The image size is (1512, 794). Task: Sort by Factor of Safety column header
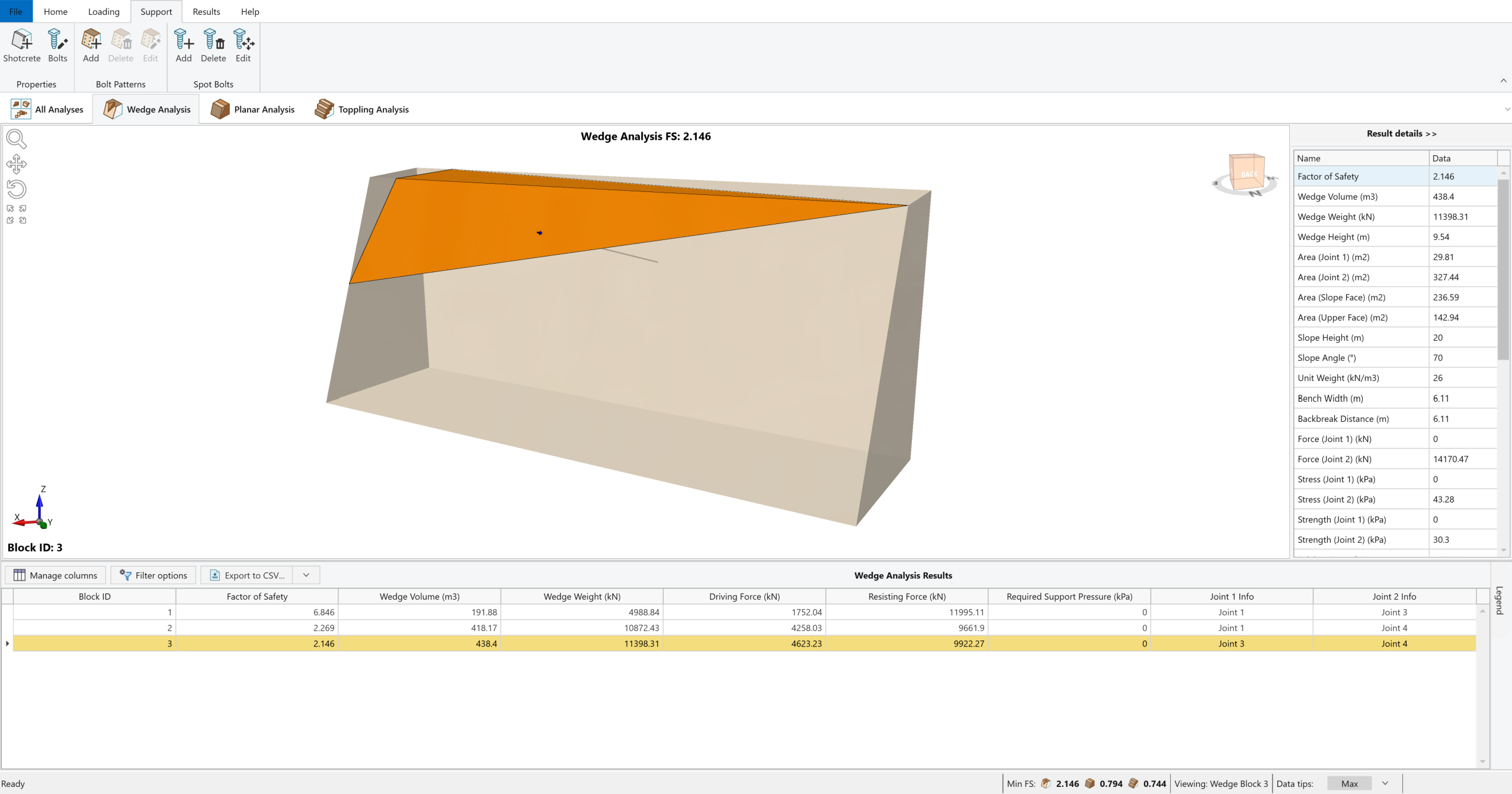pos(257,597)
